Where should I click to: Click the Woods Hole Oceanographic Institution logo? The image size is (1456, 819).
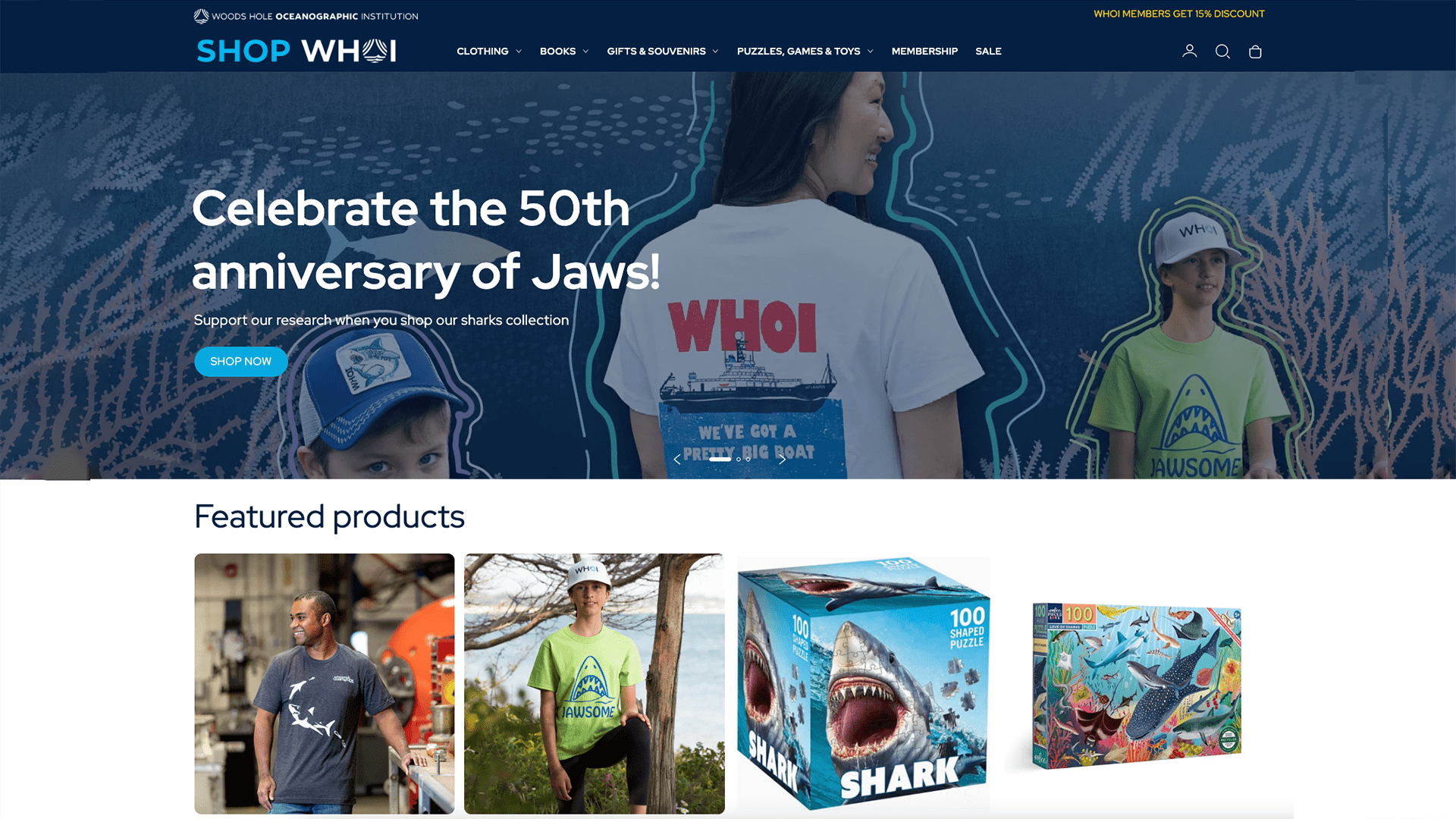click(x=306, y=16)
